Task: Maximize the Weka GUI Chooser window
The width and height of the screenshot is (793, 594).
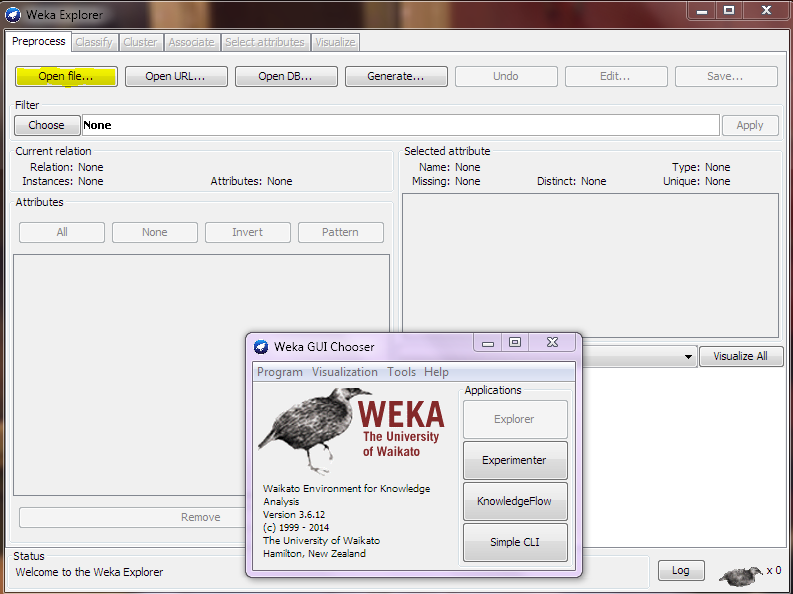Action: (x=515, y=343)
